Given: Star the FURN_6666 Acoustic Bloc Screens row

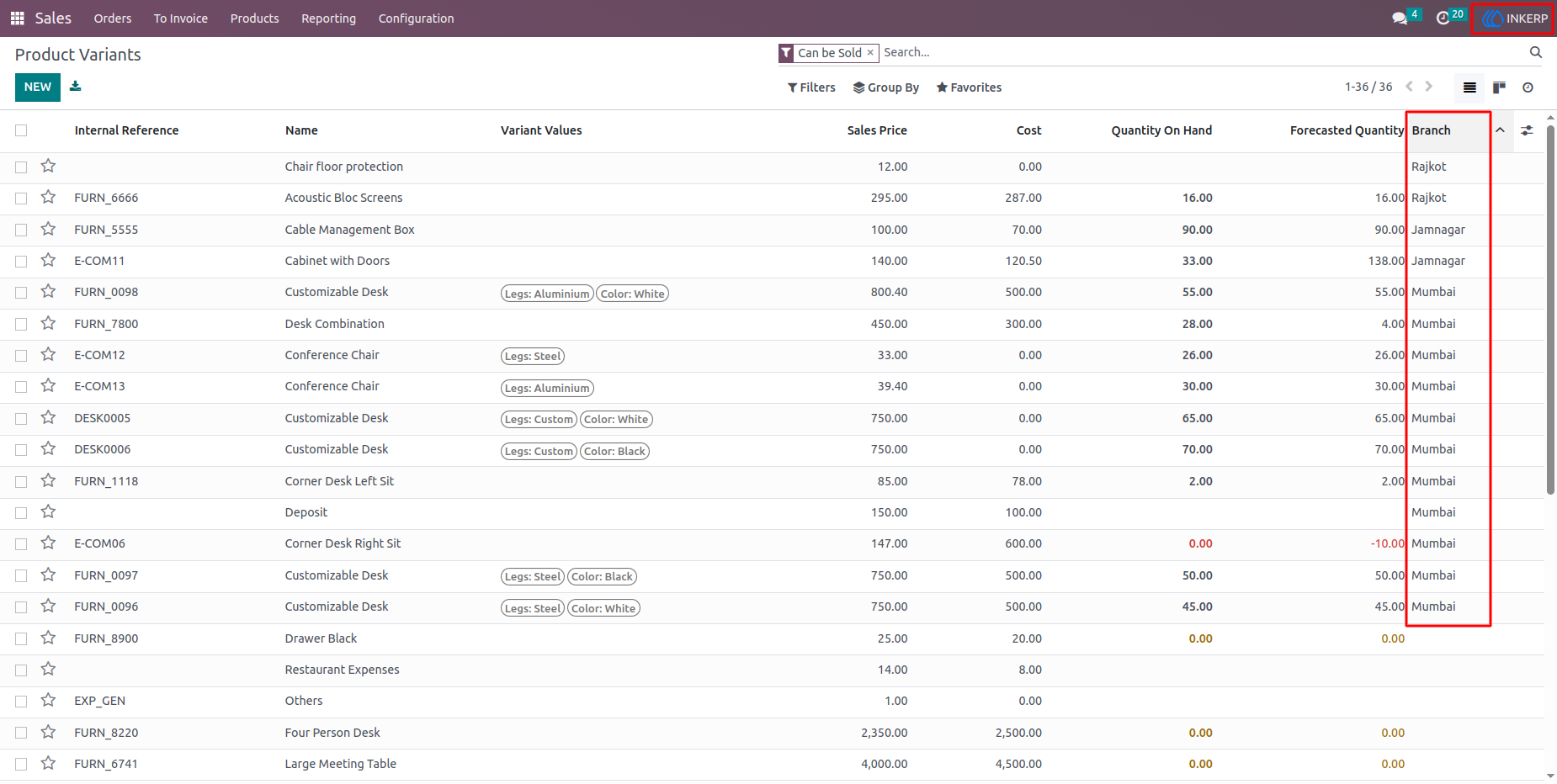Looking at the screenshot, I should [x=48, y=197].
